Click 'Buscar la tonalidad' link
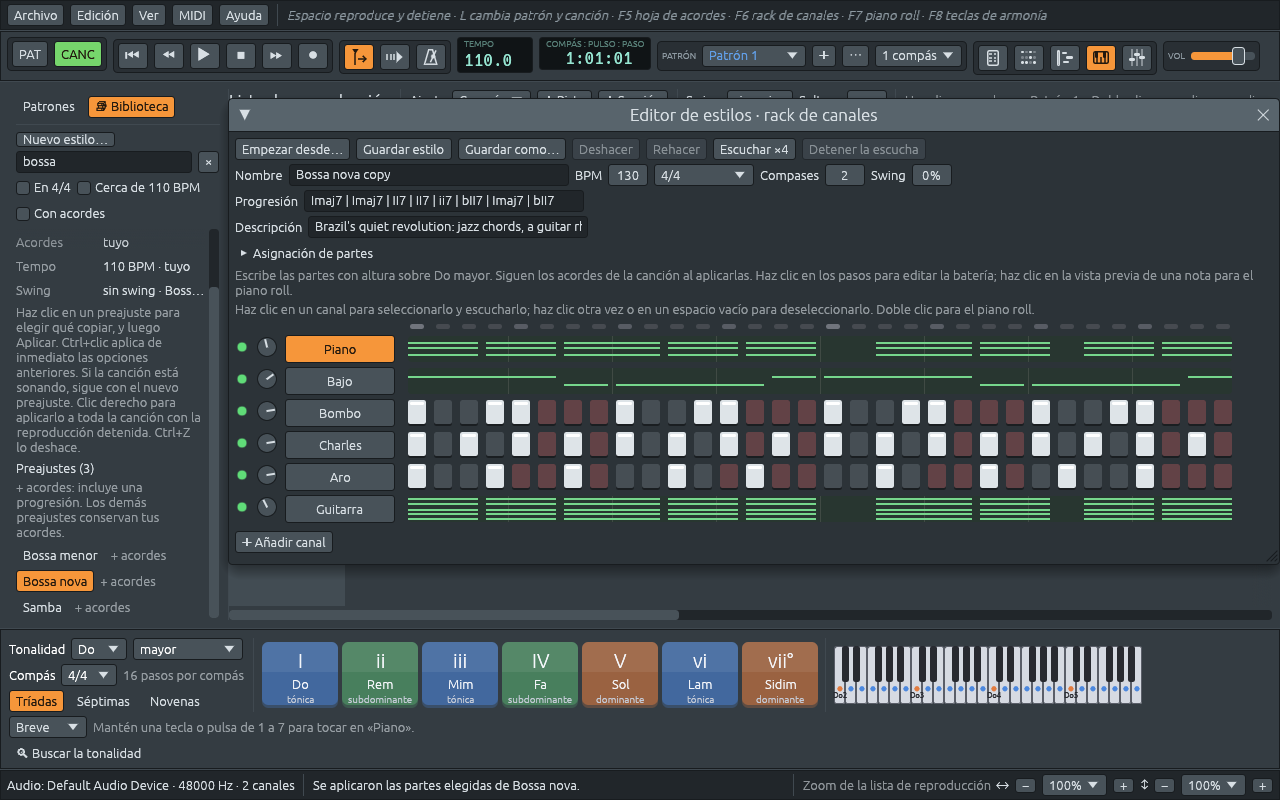Screen dimensions: 1280x800 [79, 753]
